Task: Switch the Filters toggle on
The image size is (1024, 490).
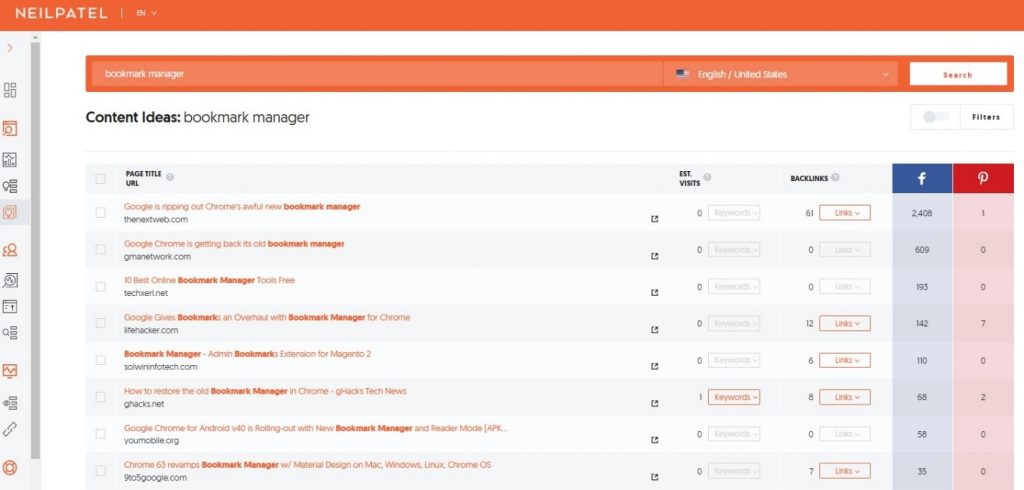Action: click(936, 117)
